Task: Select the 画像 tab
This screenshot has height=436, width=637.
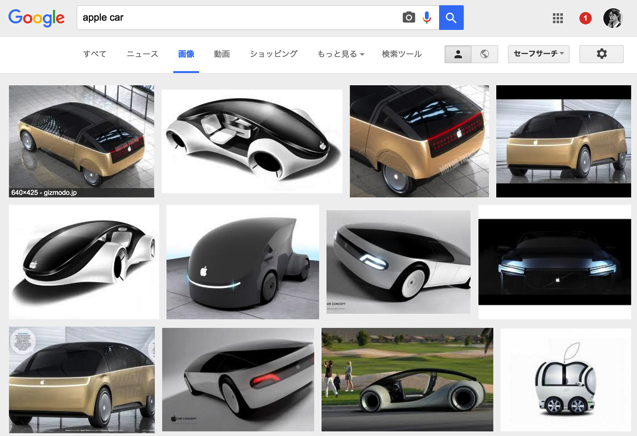Action: [186, 54]
